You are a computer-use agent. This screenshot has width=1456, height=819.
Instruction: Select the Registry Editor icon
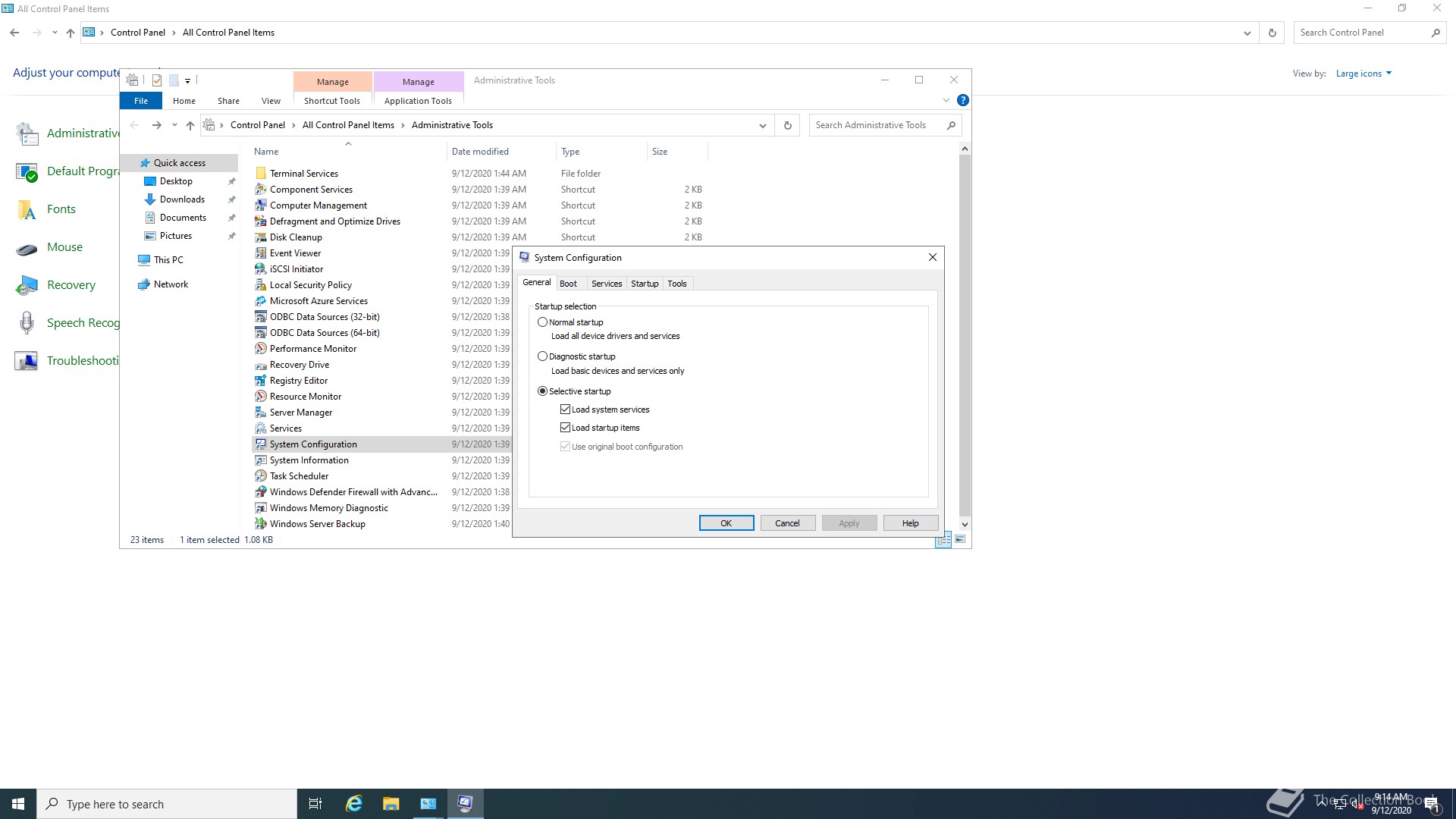pyautogui.click(x=261, y=381)
